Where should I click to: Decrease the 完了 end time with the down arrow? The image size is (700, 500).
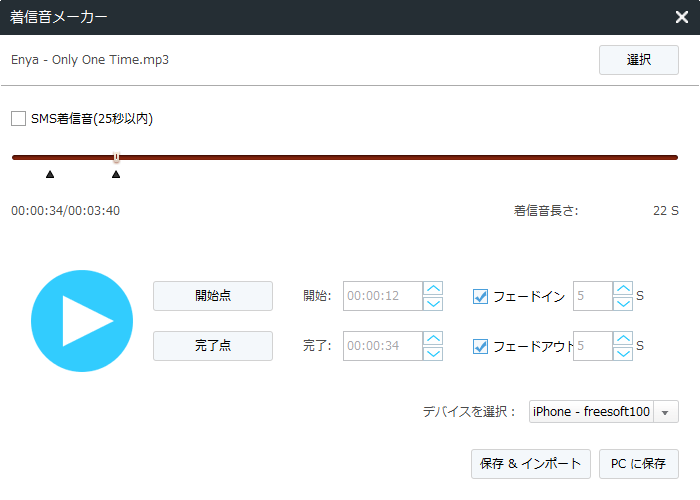coord(433,354)
